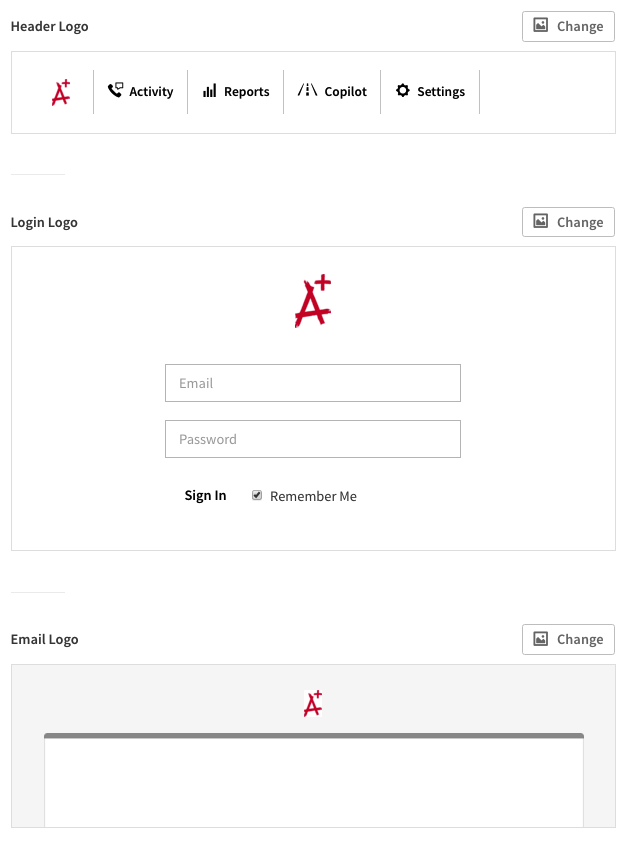Click the image icon inside Email Logo's Change button
This screenshot has width=622, height=841.
click(x=541, y=639)
